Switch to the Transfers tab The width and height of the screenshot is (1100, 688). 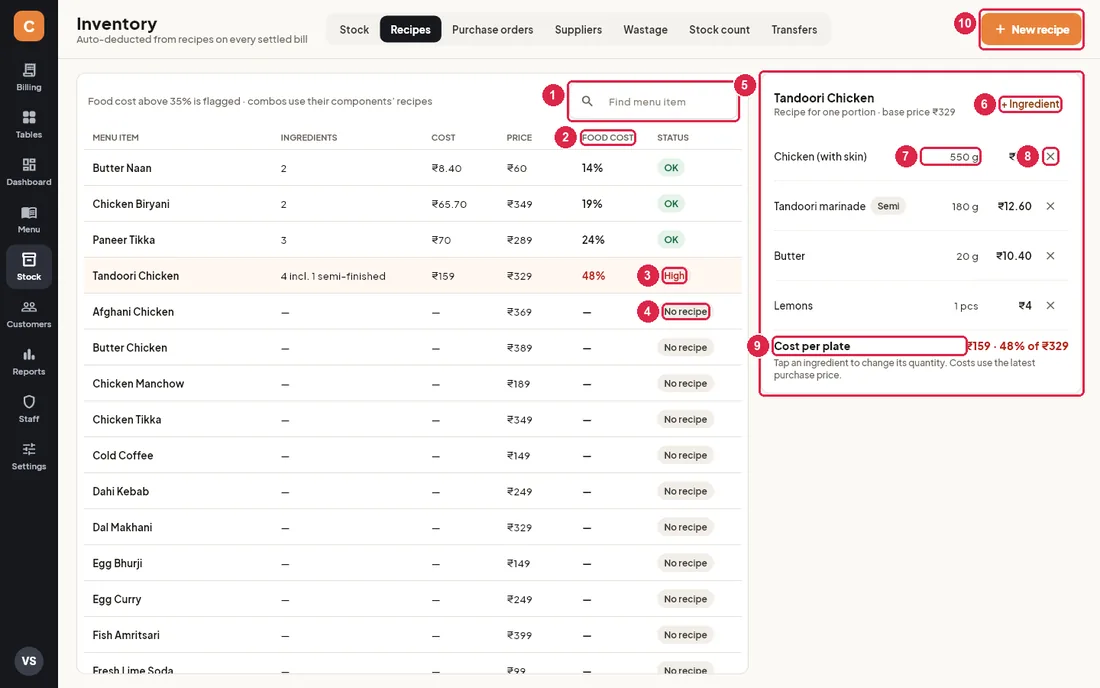click(794, 29)
